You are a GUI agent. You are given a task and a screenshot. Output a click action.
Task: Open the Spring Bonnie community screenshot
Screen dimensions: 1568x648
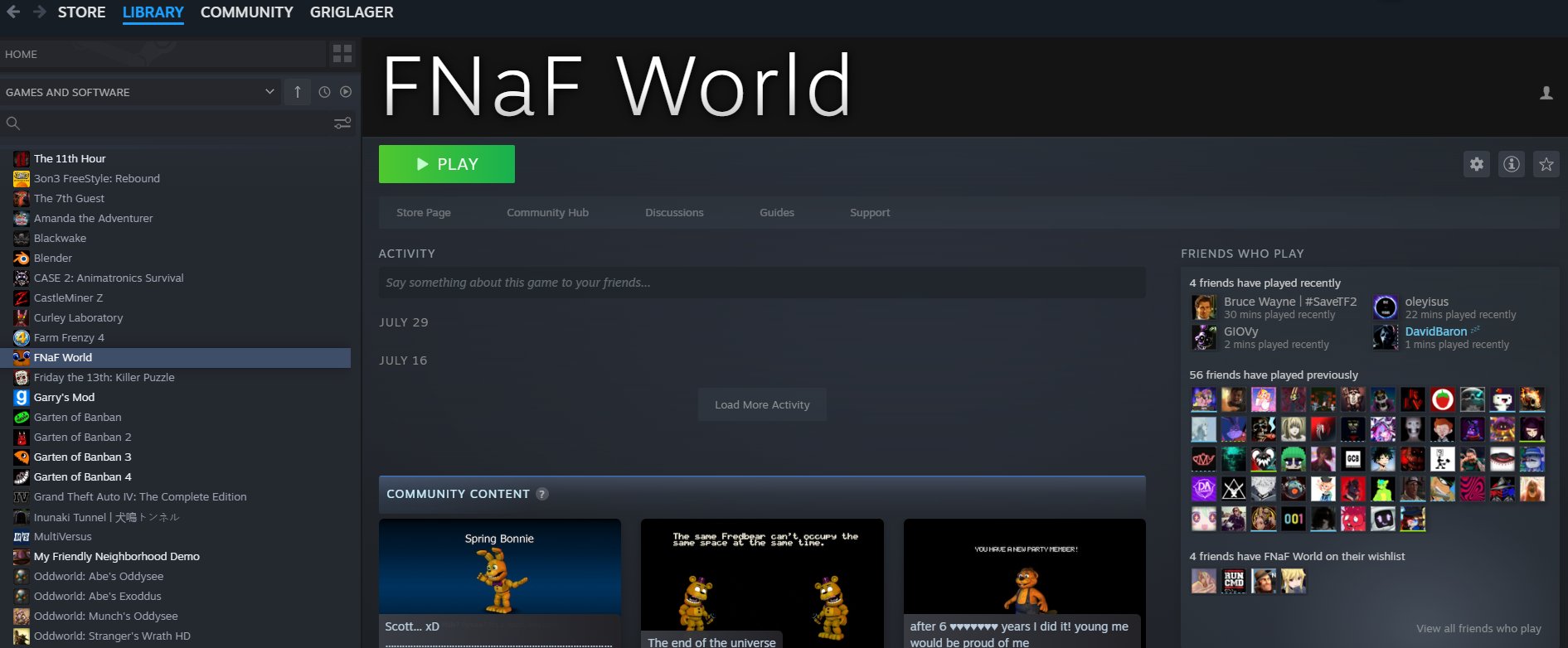500,583
